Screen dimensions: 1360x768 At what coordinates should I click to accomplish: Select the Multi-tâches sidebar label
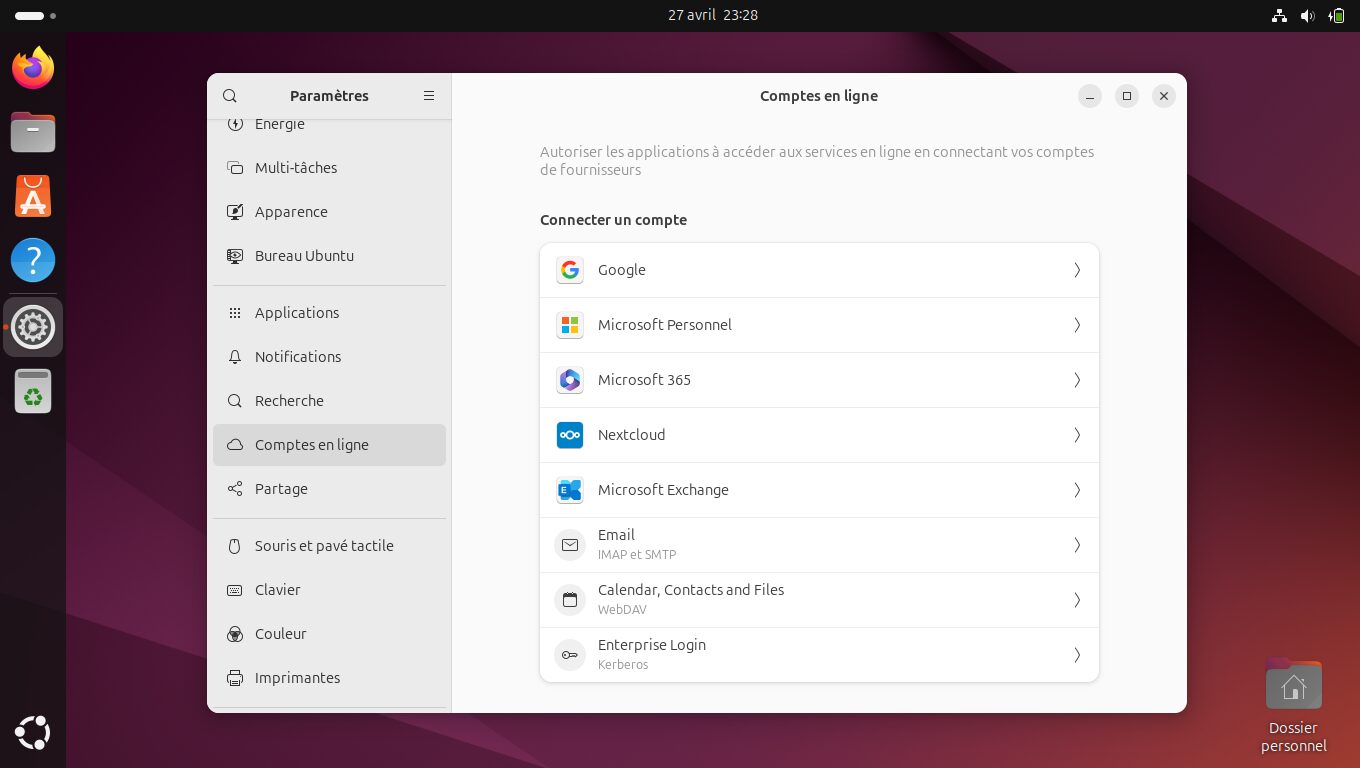(296, 168)
